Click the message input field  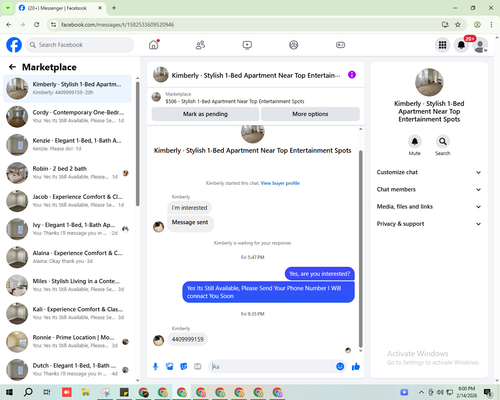(272, 367)
